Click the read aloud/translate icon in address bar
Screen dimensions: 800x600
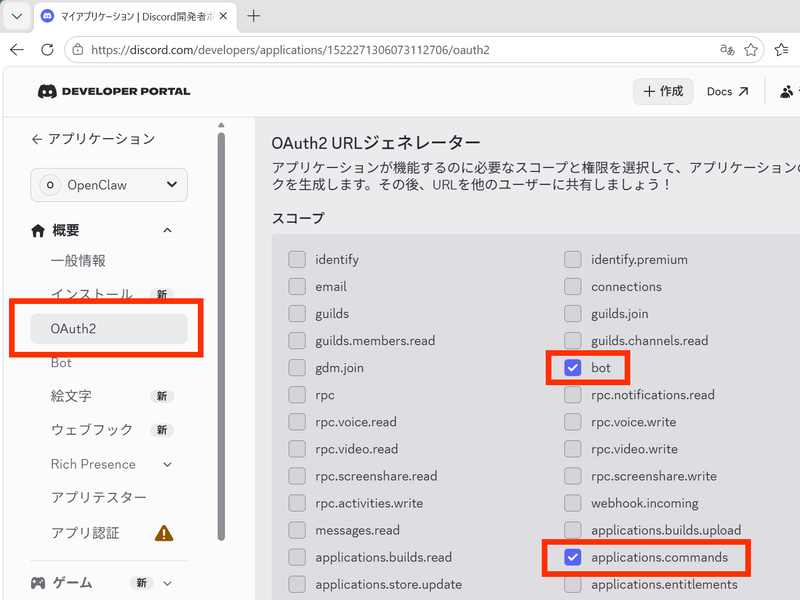click(x=727, y=49)
